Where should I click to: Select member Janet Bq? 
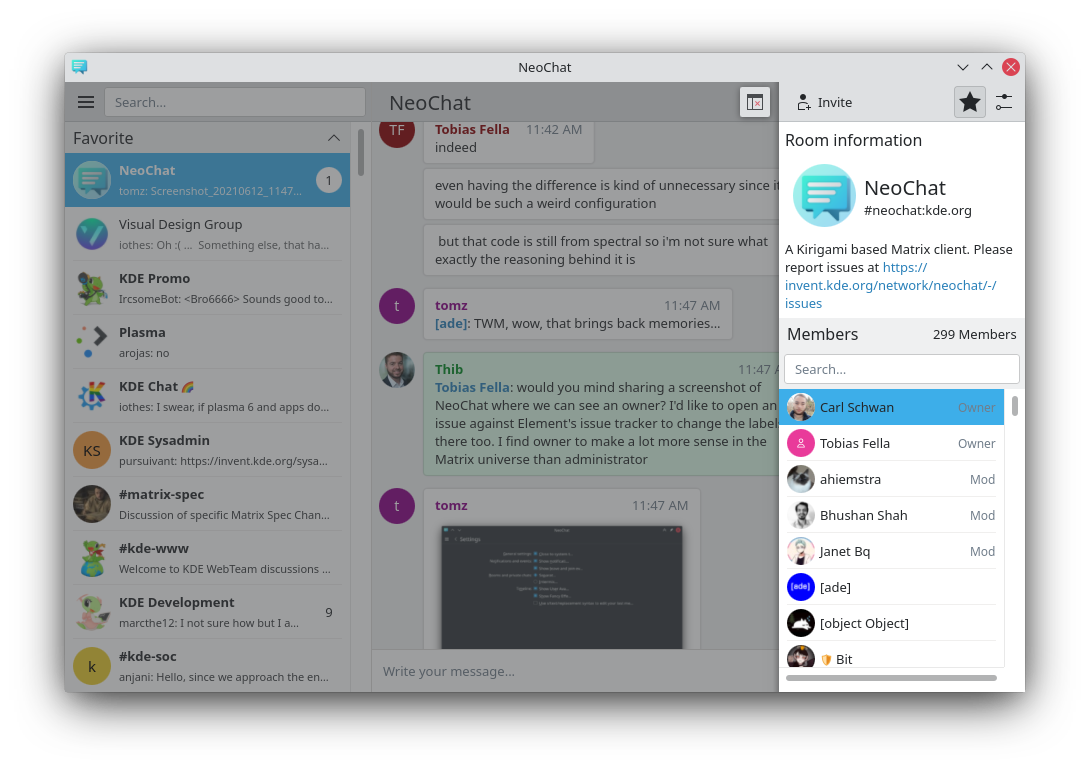click(891, 551)
